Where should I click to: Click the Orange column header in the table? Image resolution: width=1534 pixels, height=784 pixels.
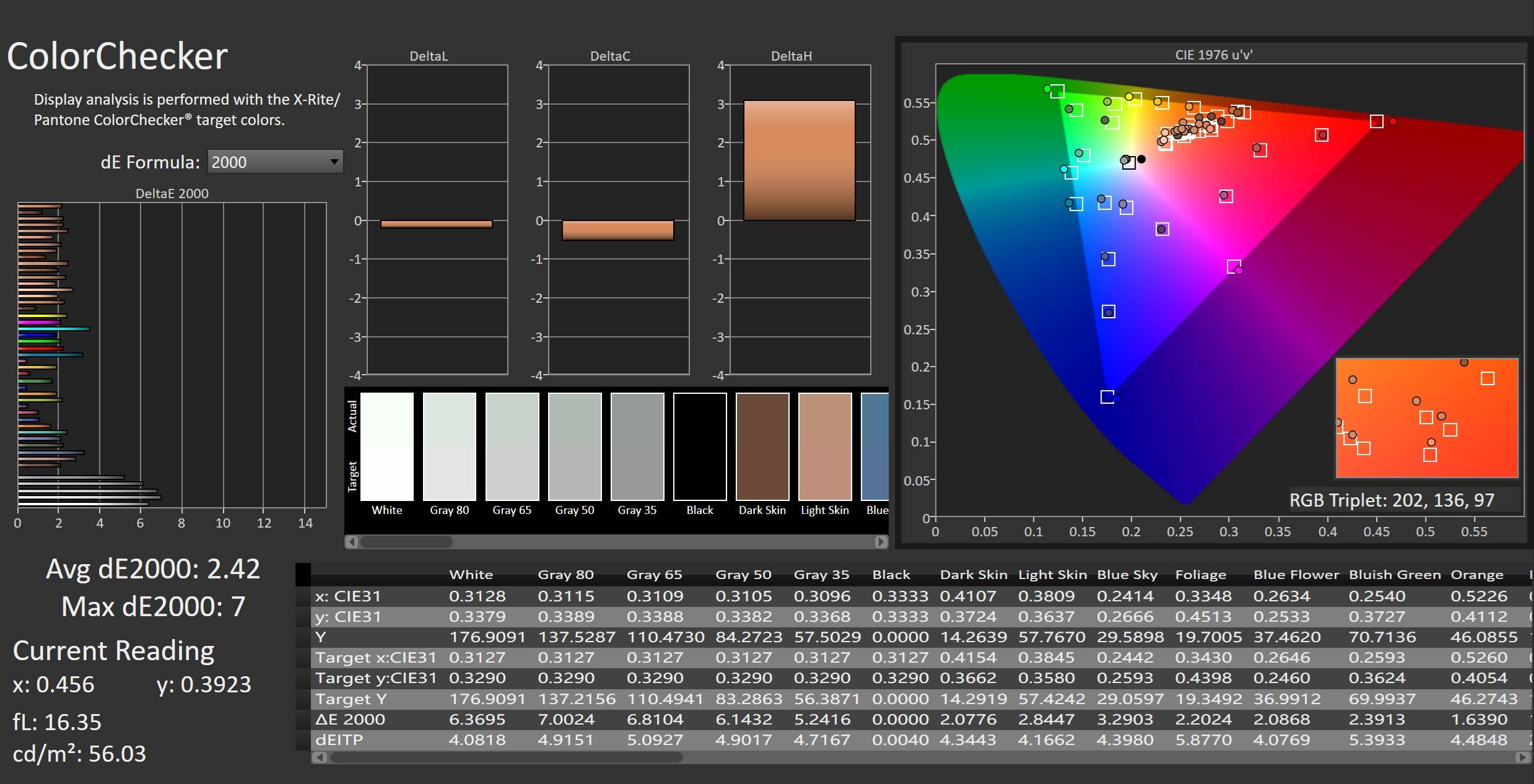click(1476, 575)
